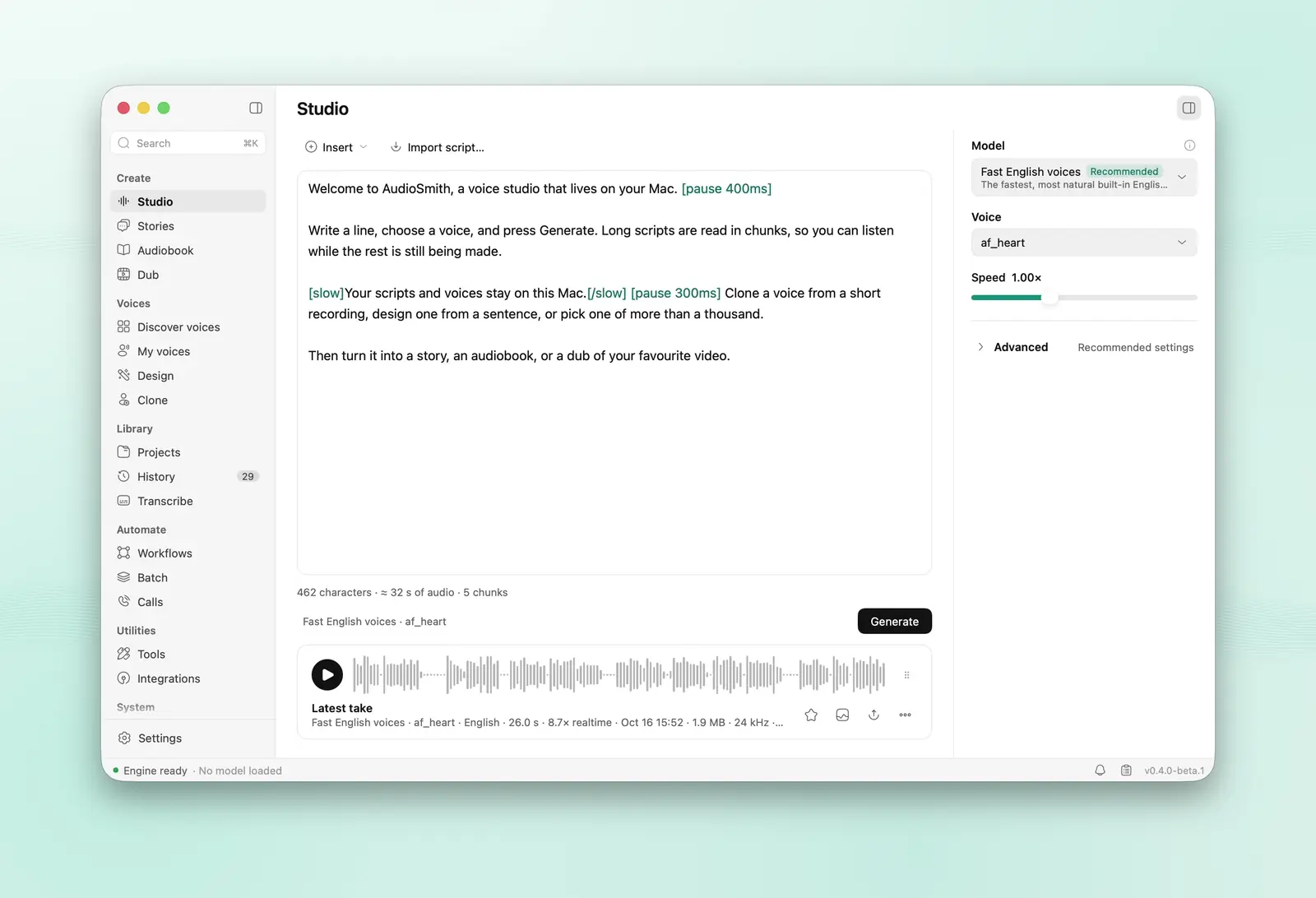This screenshot has height=898, width=1316.
Task: Click the Generate button
Action: (x=895, y=622)
